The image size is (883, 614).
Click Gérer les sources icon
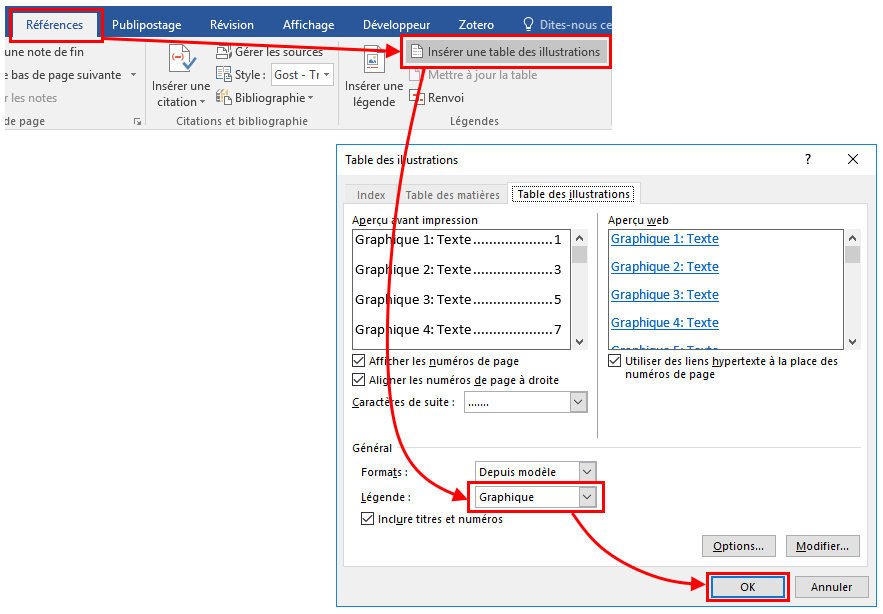(223, 52)
